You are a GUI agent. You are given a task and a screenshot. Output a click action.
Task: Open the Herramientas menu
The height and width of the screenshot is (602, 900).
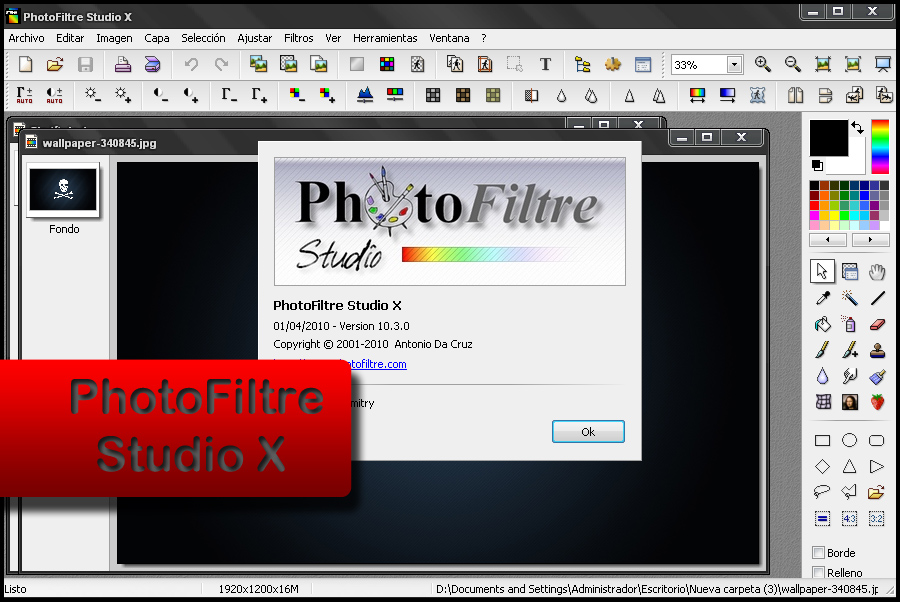pos(385,38)
